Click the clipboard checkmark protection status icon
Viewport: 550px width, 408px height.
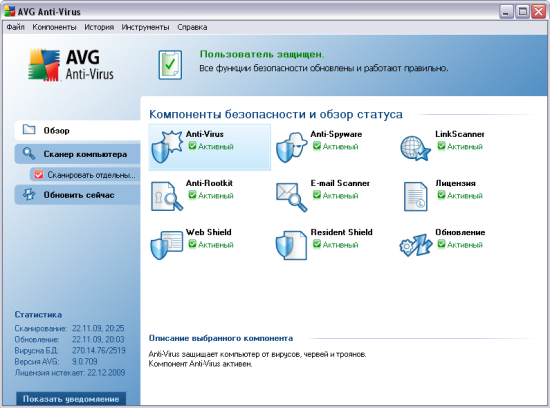pyautogui.click(x=170, y=65)
